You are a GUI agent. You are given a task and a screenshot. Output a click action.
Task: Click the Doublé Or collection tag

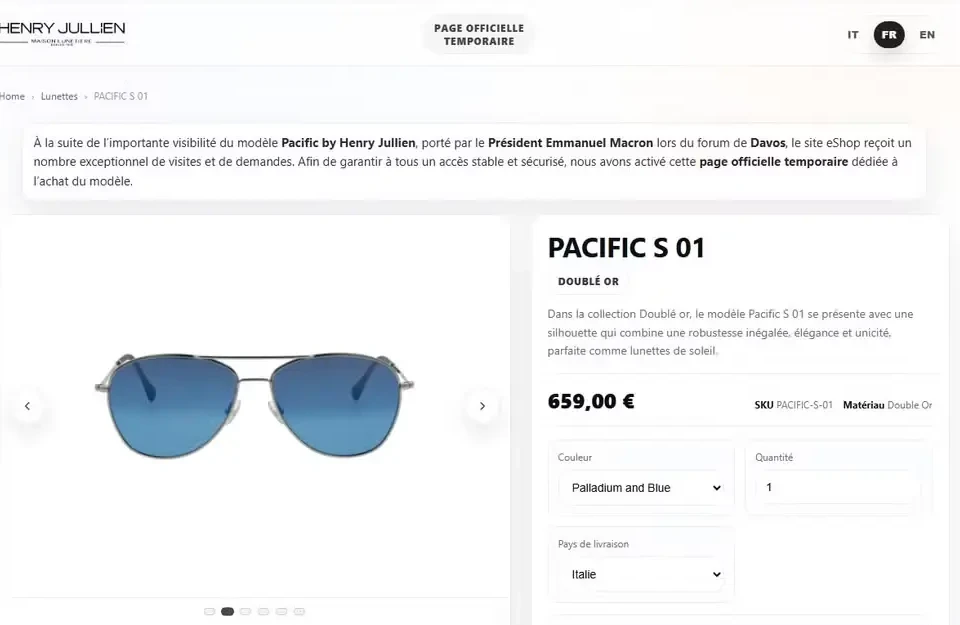tap(588, 282)
